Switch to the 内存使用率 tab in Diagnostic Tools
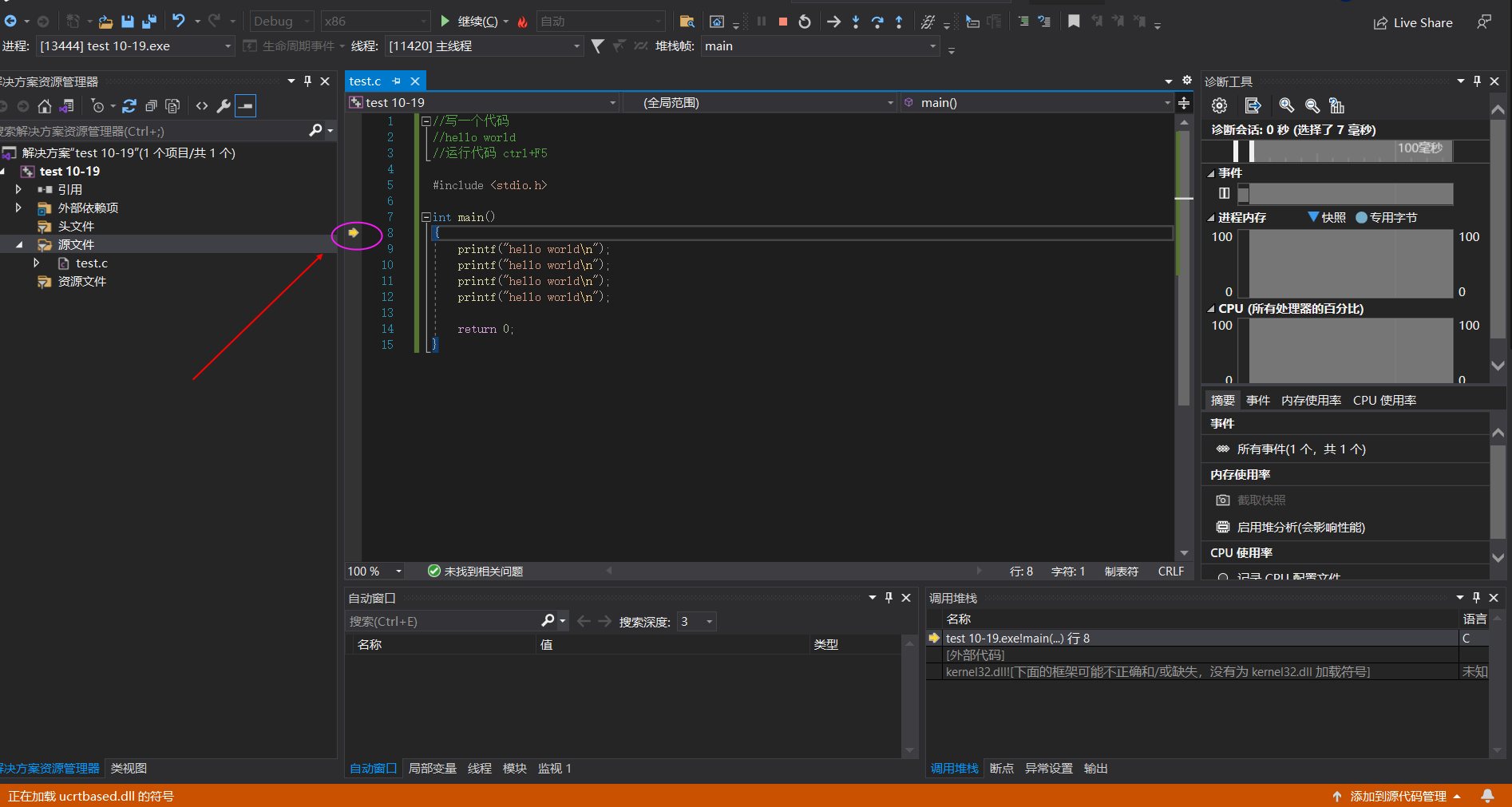 coord(1311,400)
